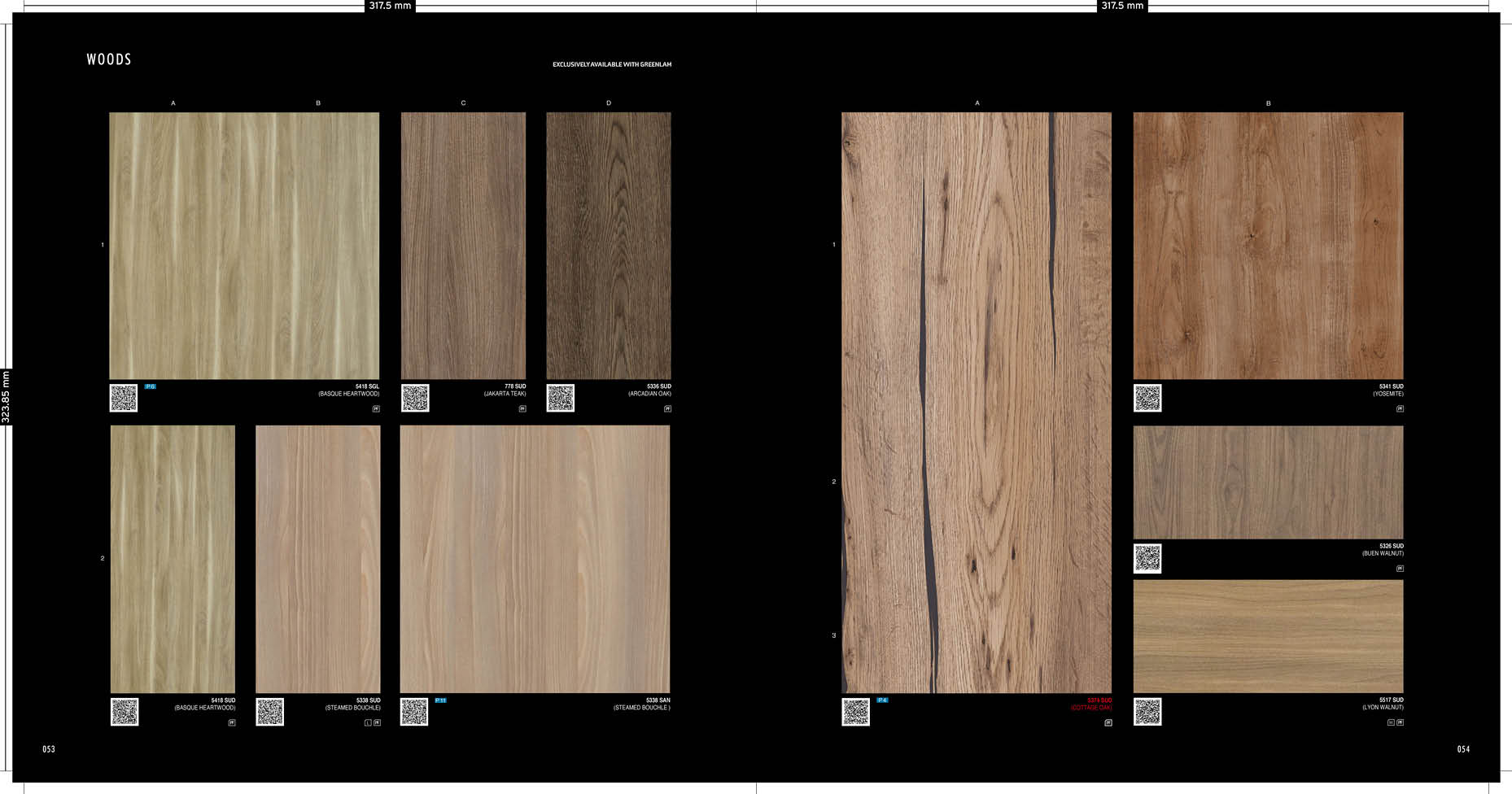Click the QR code under 5418 SGL swatch

(x=124, y=398)
